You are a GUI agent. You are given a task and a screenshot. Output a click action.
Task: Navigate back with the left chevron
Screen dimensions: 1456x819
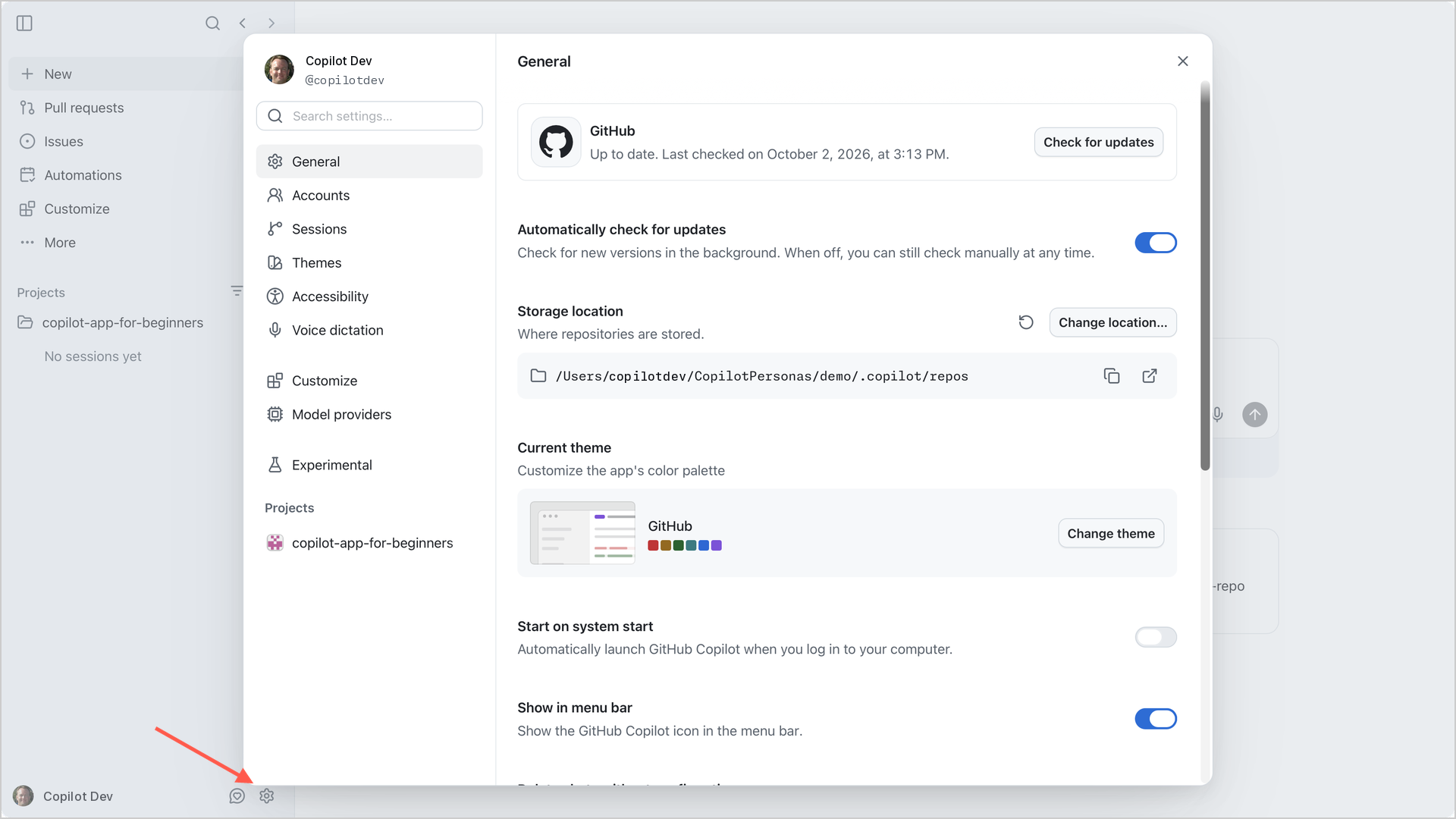point(243,24)
